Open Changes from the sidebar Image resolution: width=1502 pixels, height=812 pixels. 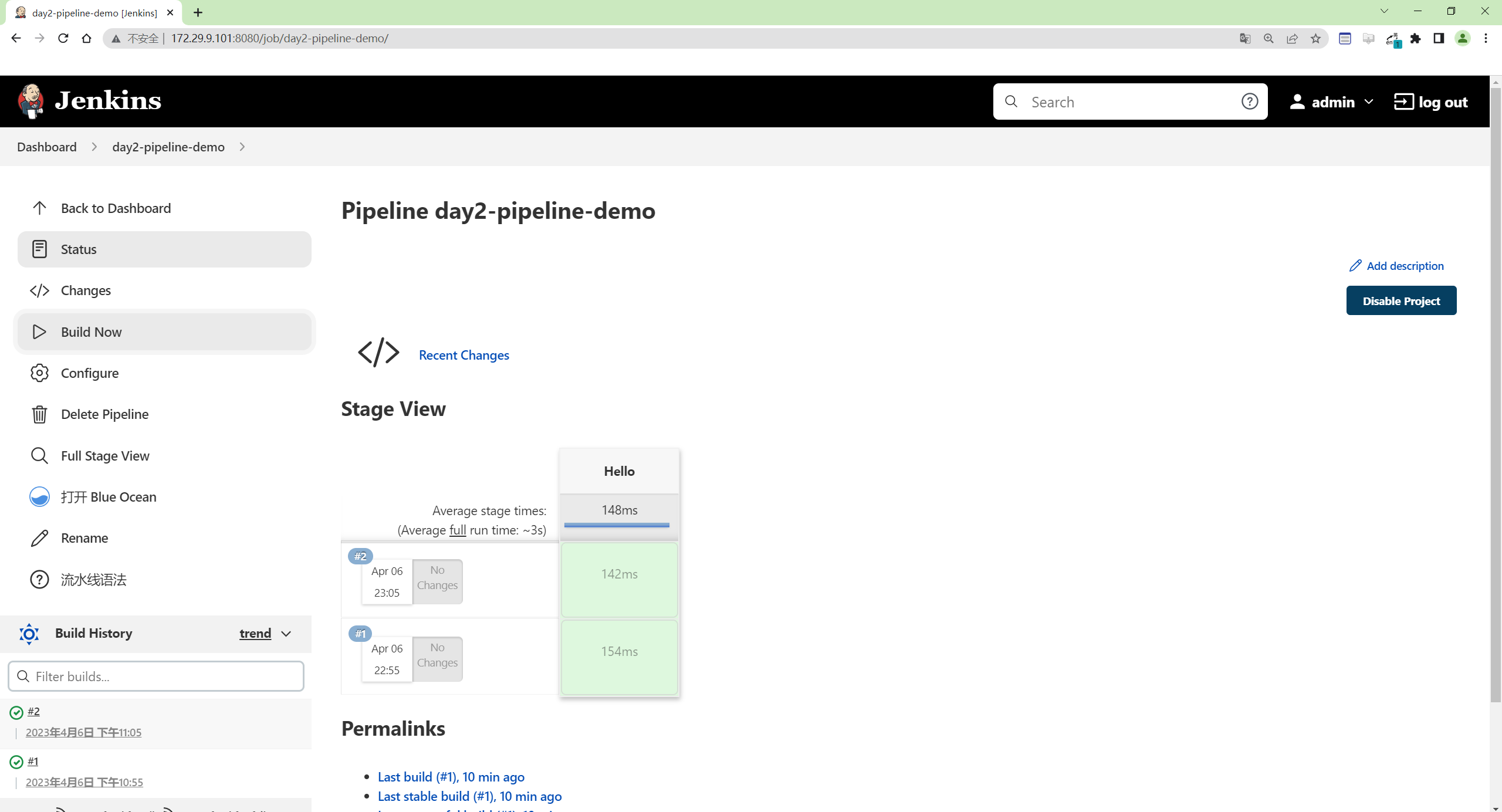pos(164,290)
